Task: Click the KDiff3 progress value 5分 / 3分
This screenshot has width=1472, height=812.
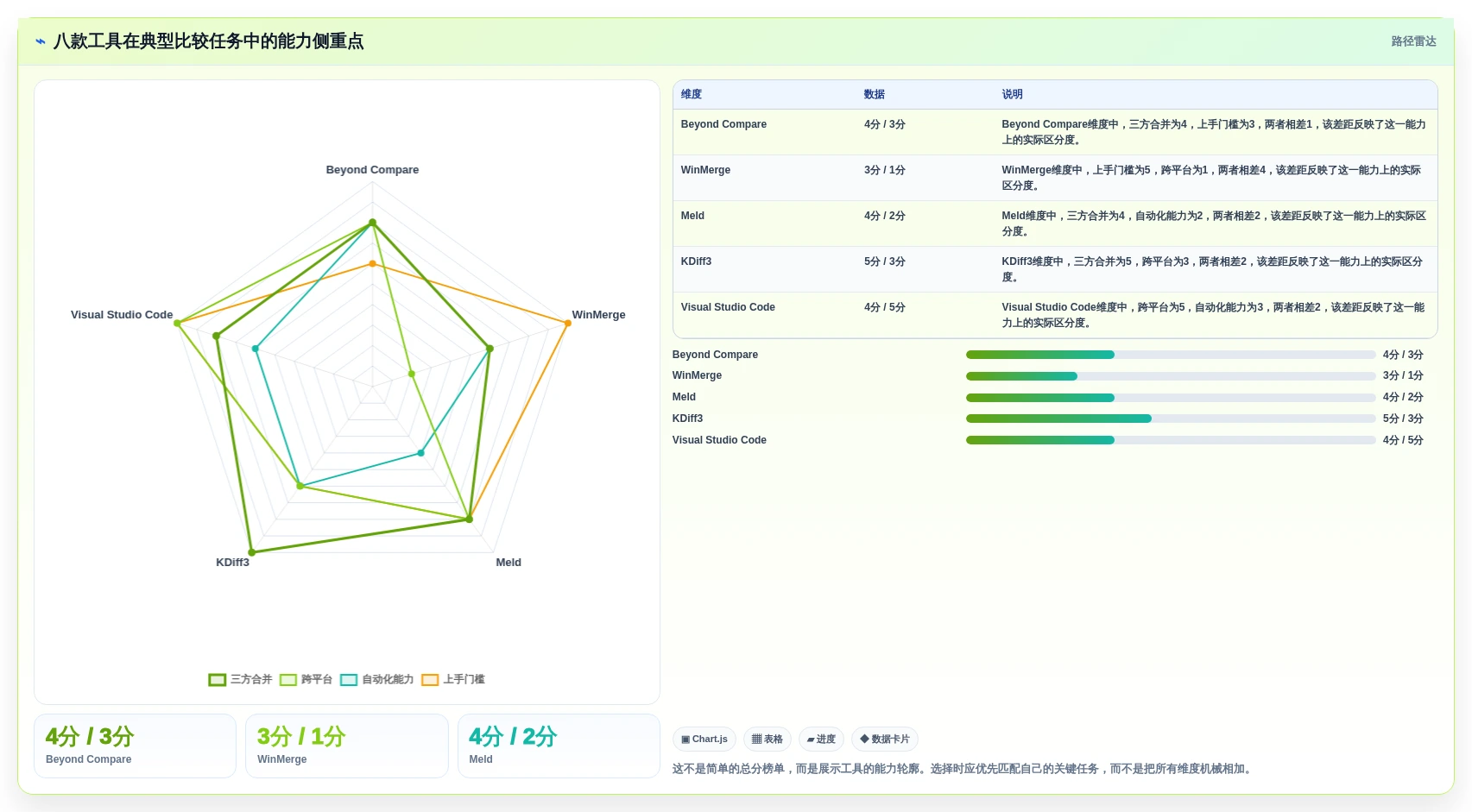Action: click(x=1403, y=419)
